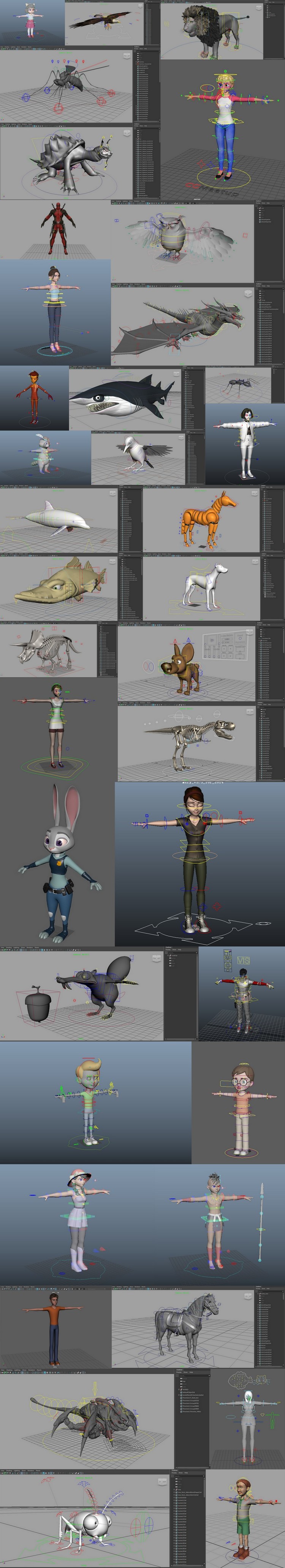Select the VIS control above red-jacket man
The image size is (285, 1568).
pos(243,960)
